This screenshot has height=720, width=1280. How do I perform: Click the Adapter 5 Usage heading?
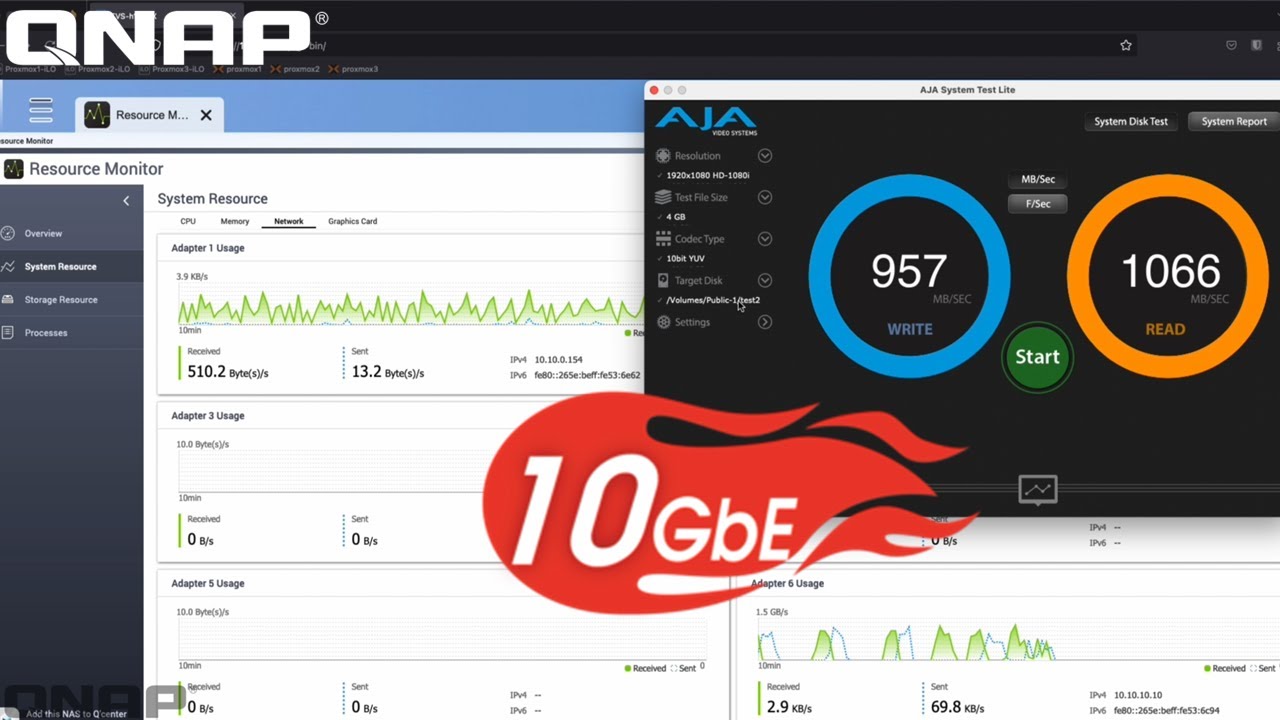(x=208, y=583)
